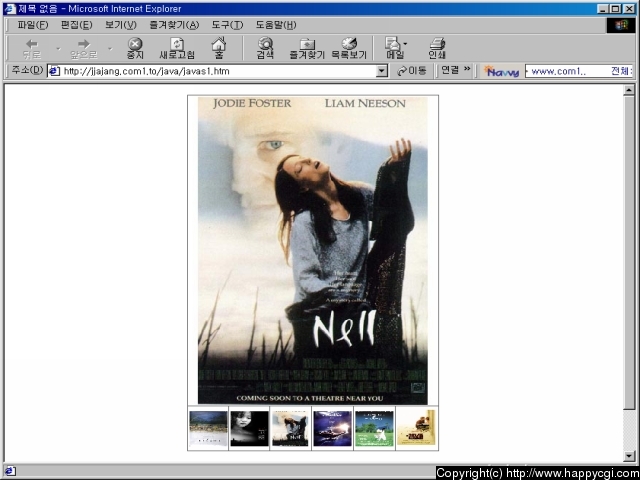Open the 파일(F) menu
The width and height of the screenshot is (640, 480).
33,25
